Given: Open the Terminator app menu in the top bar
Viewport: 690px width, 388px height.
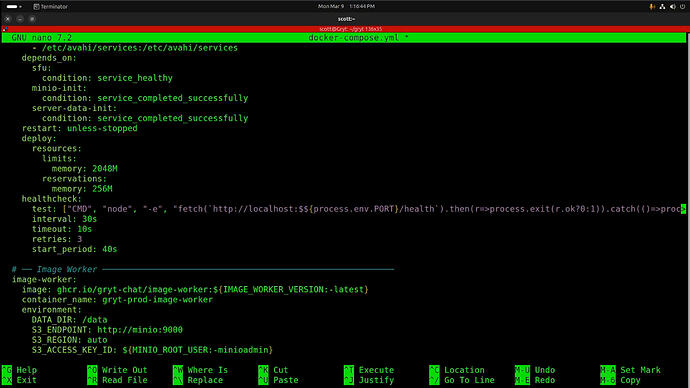Looking at the screenshot, I should point(51,7).
